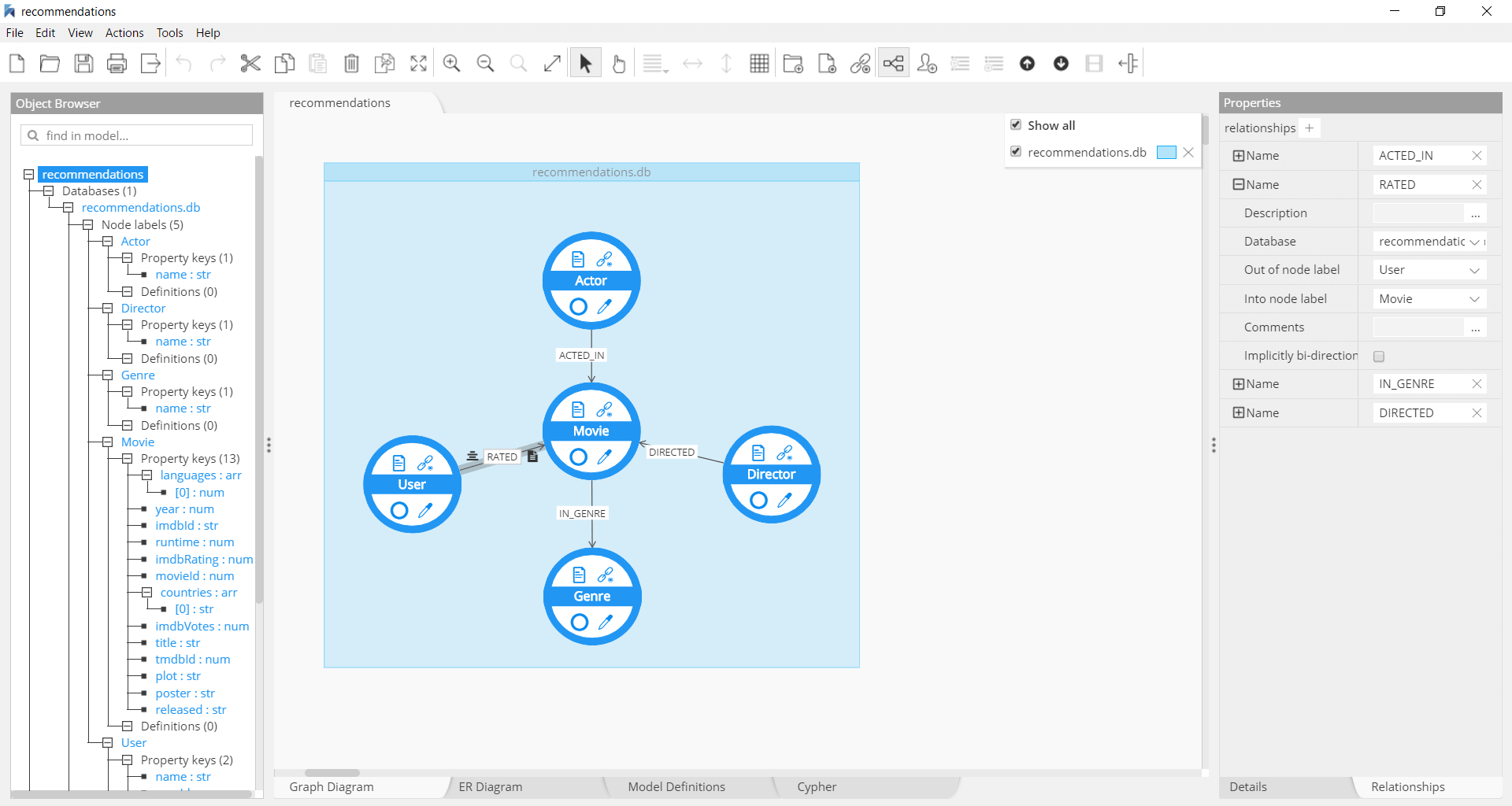Click the add user toolbar icon
The image size is (1512, 806).
click(927, 64)
